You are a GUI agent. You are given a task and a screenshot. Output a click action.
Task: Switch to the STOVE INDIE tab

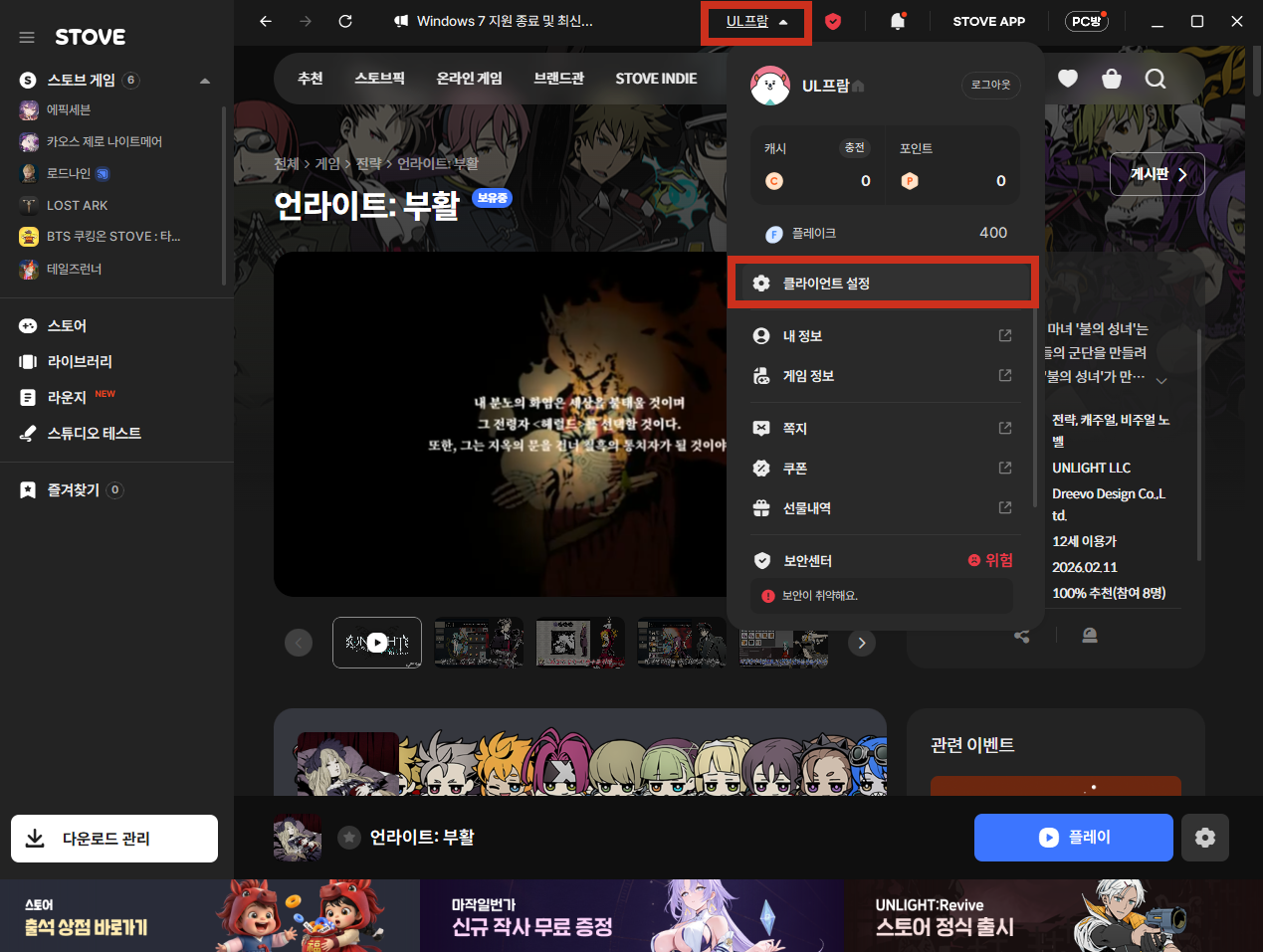click(656, 79)
